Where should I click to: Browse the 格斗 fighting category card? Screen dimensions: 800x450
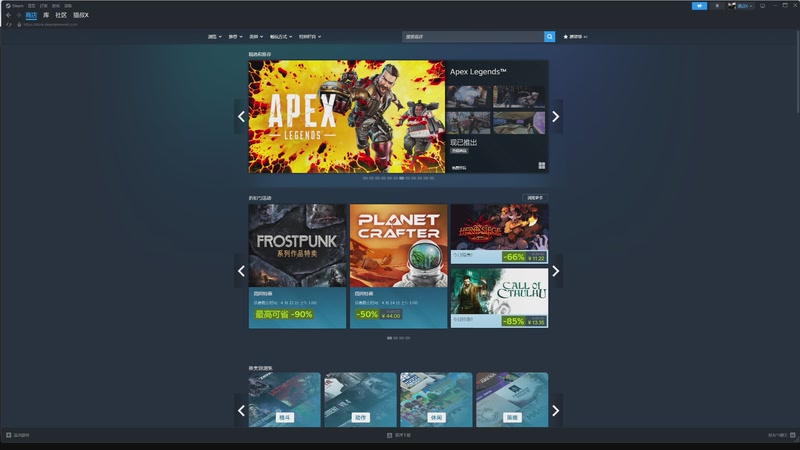[x=285, y=399]
